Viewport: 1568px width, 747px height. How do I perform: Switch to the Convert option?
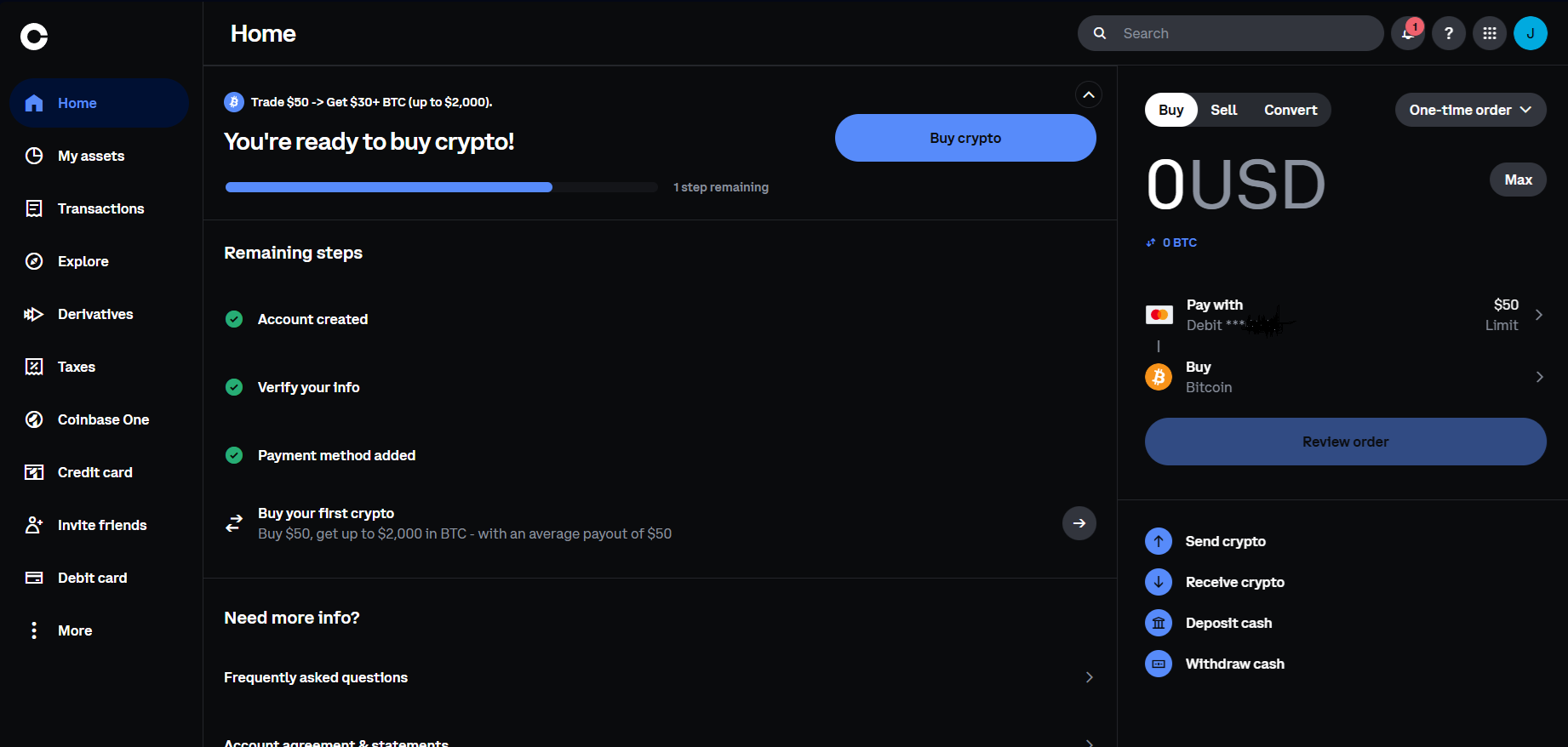click(1290, 110)
